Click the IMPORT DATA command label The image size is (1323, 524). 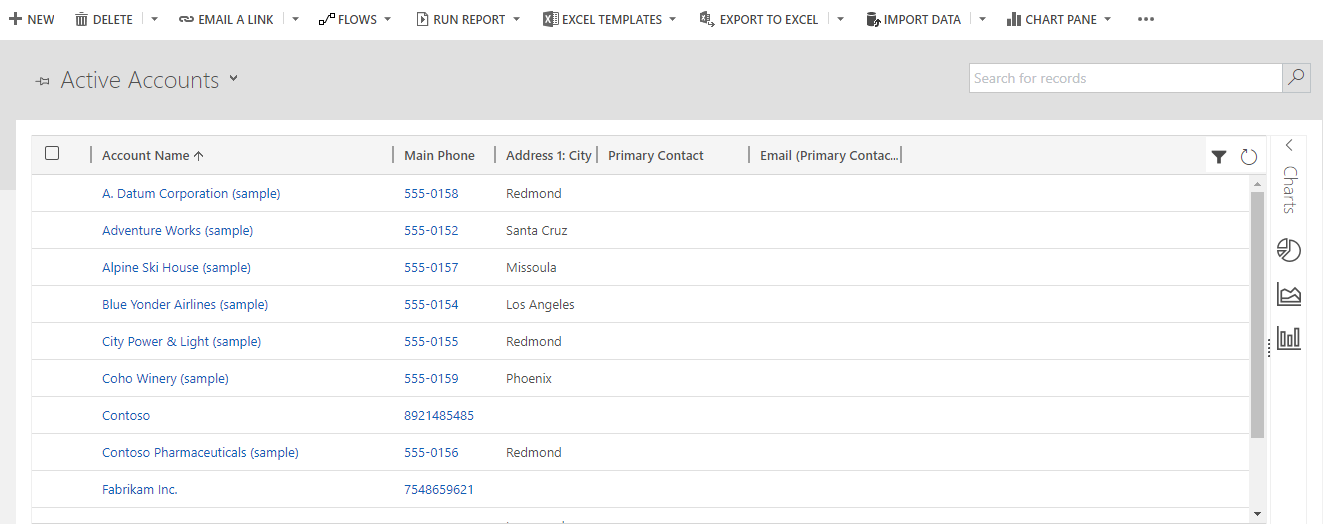(922, 19)
